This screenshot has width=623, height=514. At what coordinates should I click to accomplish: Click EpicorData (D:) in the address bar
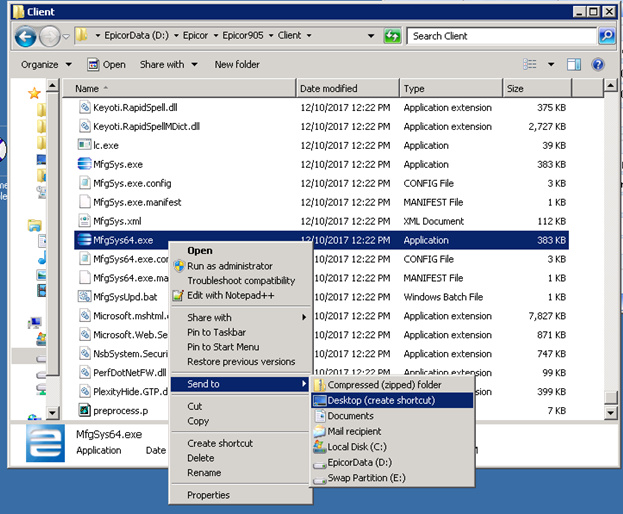click(136, 35)
